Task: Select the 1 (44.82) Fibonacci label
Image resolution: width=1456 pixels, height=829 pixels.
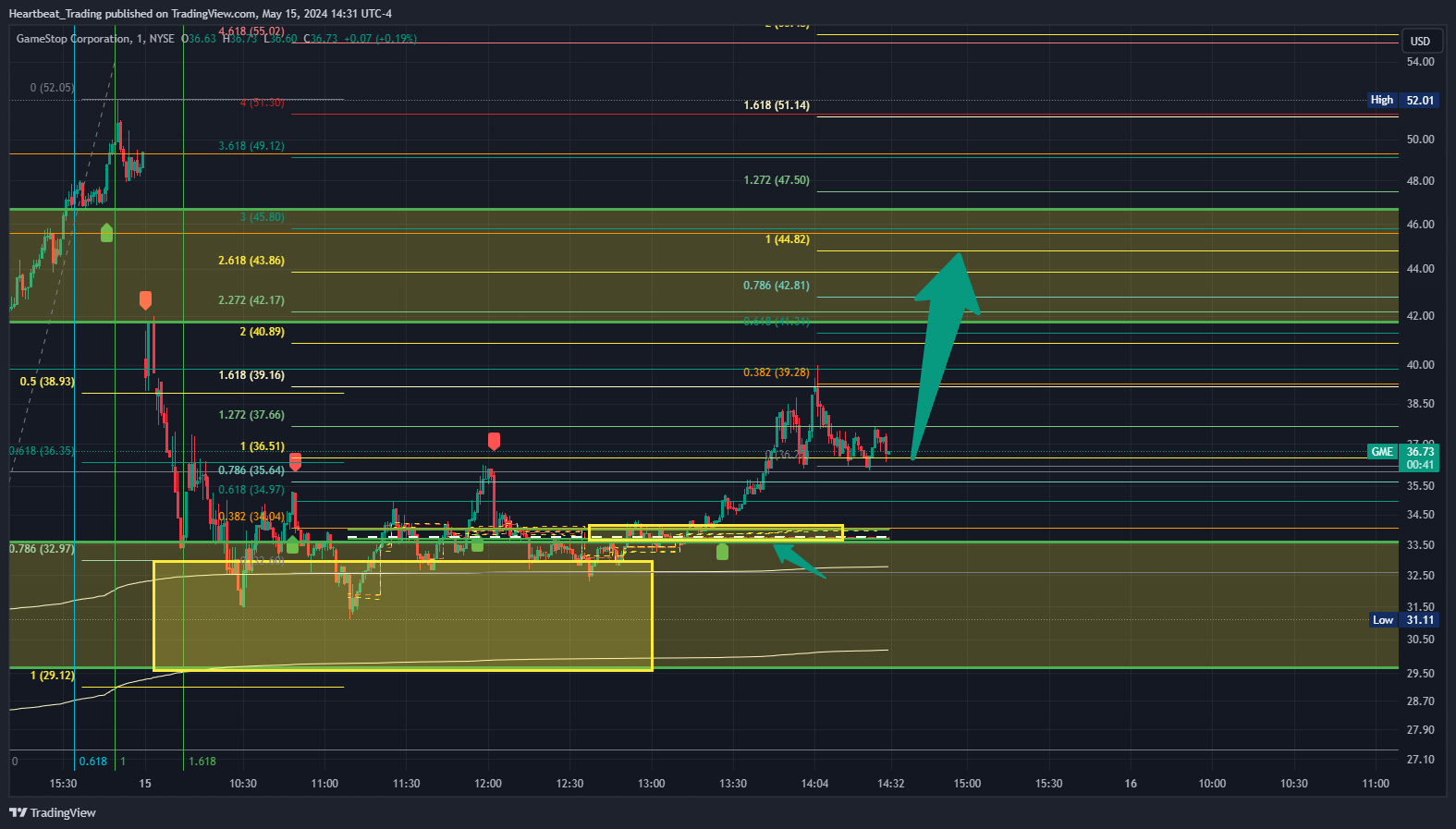Action: pos(787,239)
